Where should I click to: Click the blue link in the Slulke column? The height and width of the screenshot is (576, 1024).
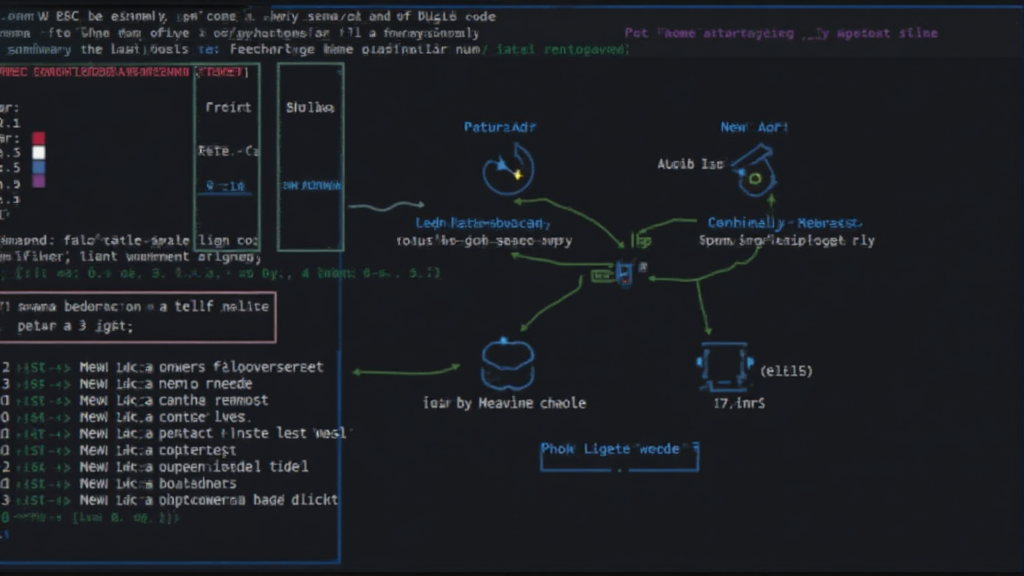310,186
